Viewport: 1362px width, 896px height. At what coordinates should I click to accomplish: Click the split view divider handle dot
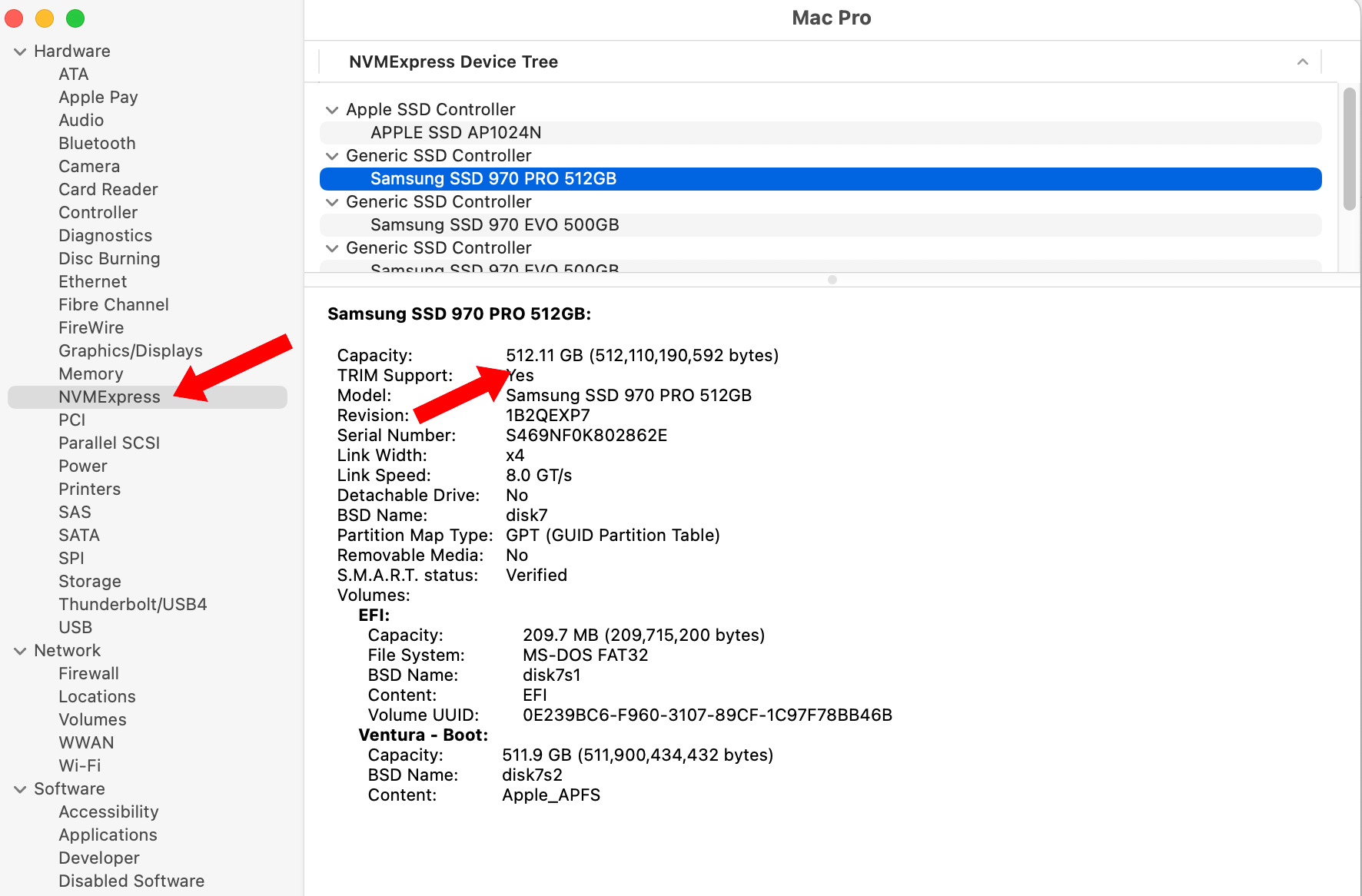click(832, 280)
